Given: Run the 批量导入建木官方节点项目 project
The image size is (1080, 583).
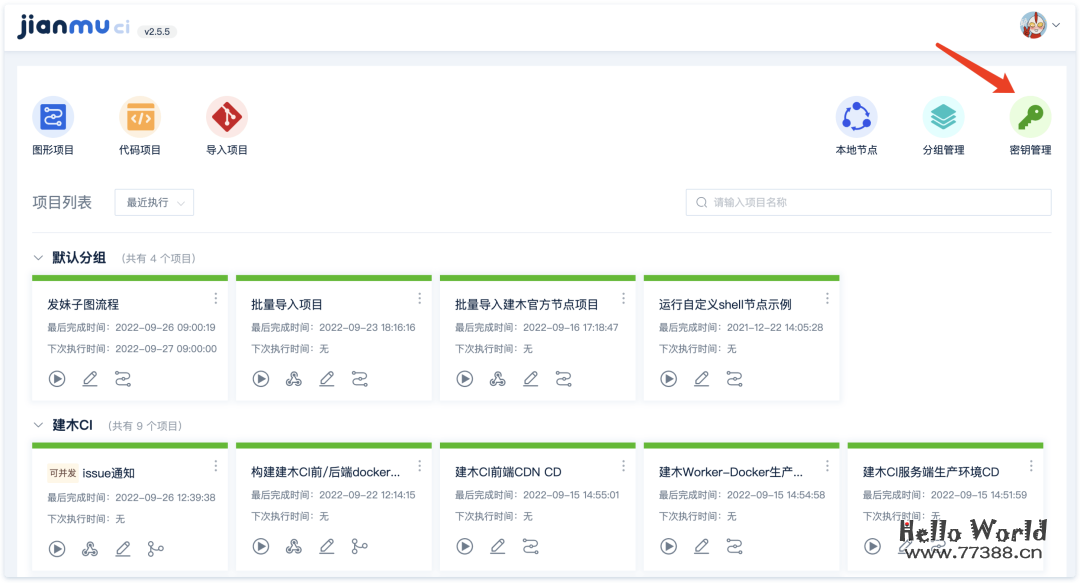Looking at the screenshot, I should [465, 378].
